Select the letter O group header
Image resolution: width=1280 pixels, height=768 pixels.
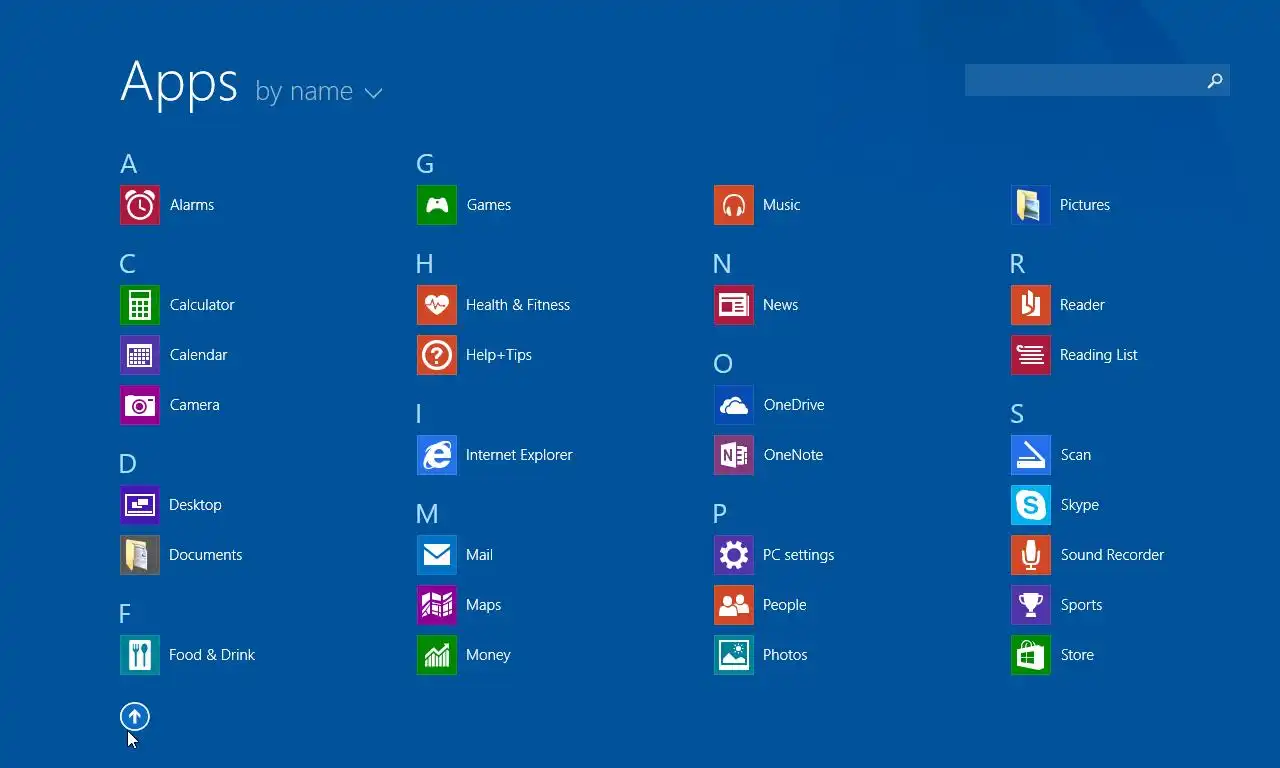[723, 364]
